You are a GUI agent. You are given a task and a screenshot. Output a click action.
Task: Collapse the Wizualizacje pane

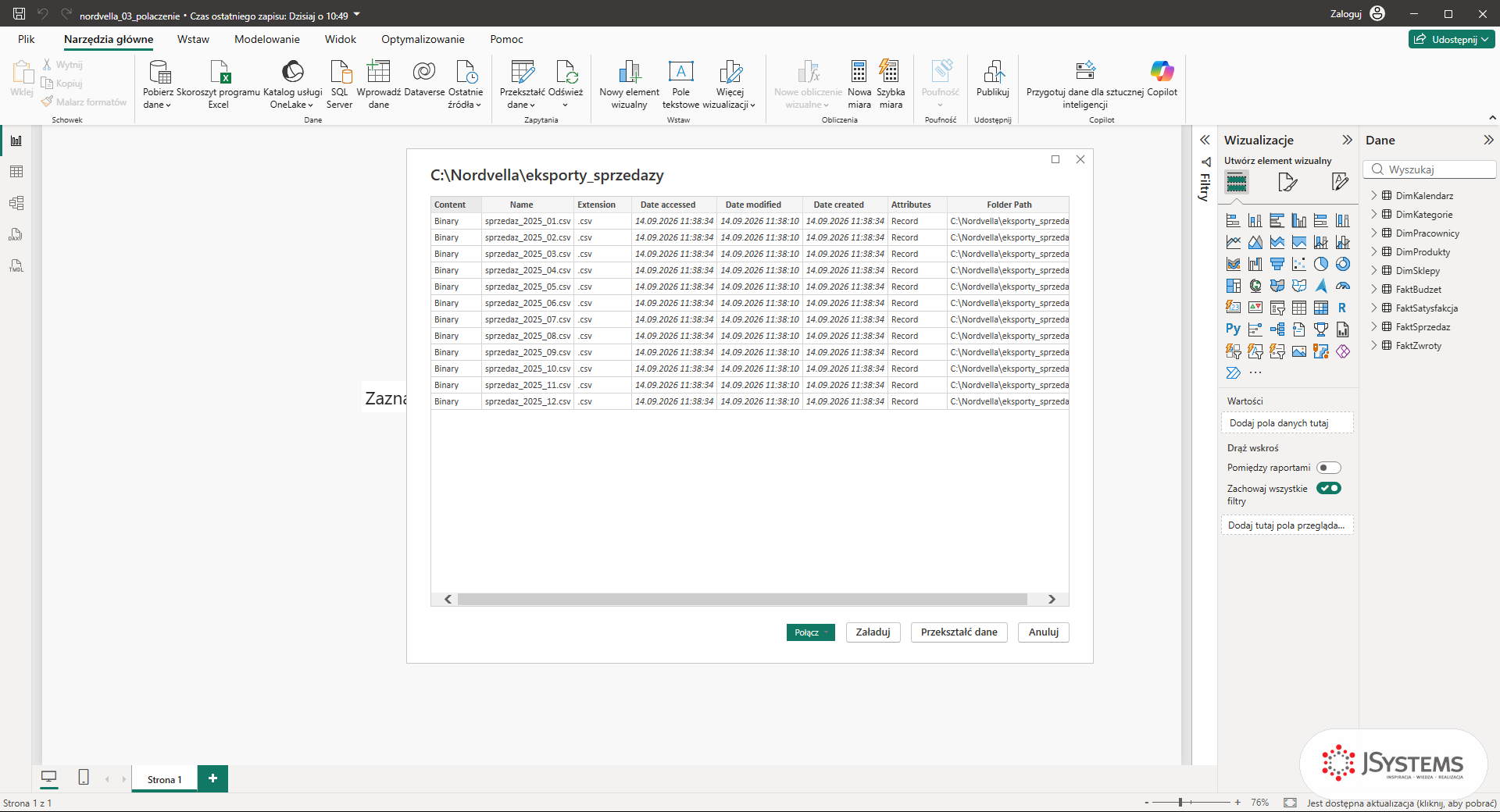tap(1347, 140)
